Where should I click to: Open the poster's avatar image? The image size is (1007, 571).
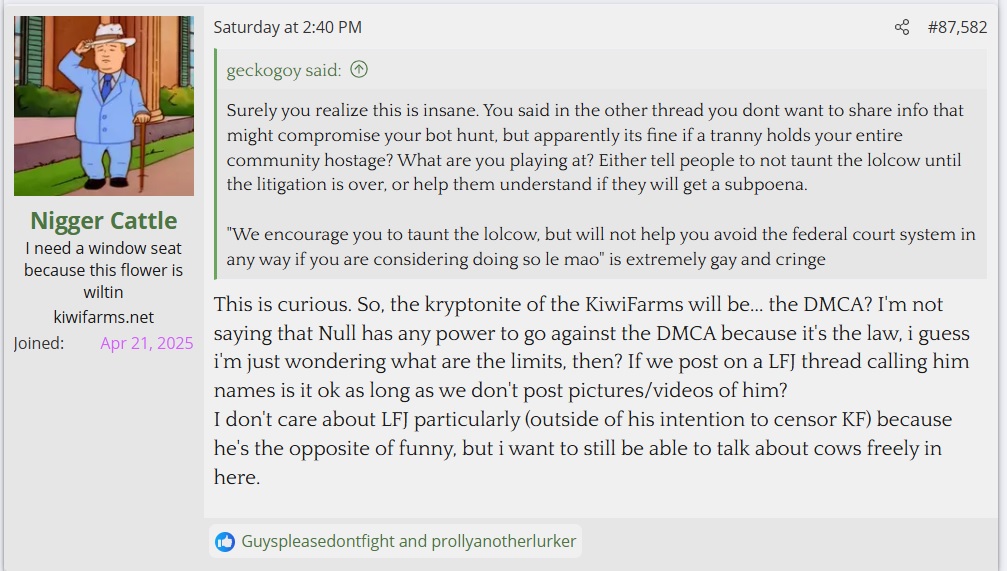[x=104, y=105]
